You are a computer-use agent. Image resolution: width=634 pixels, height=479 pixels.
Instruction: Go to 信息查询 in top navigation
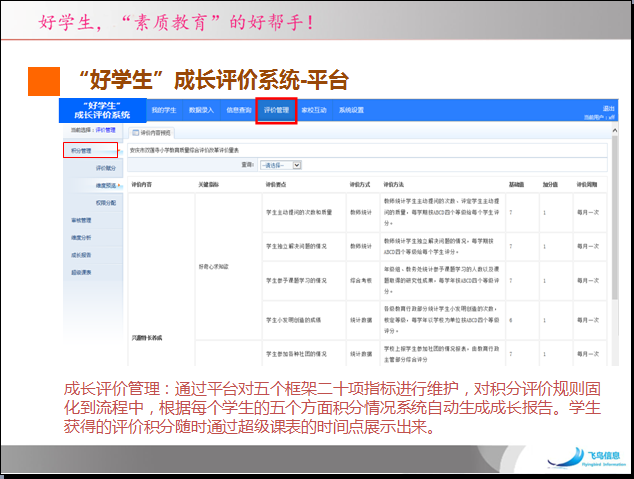pyautogui.click(x=239, y=110)
